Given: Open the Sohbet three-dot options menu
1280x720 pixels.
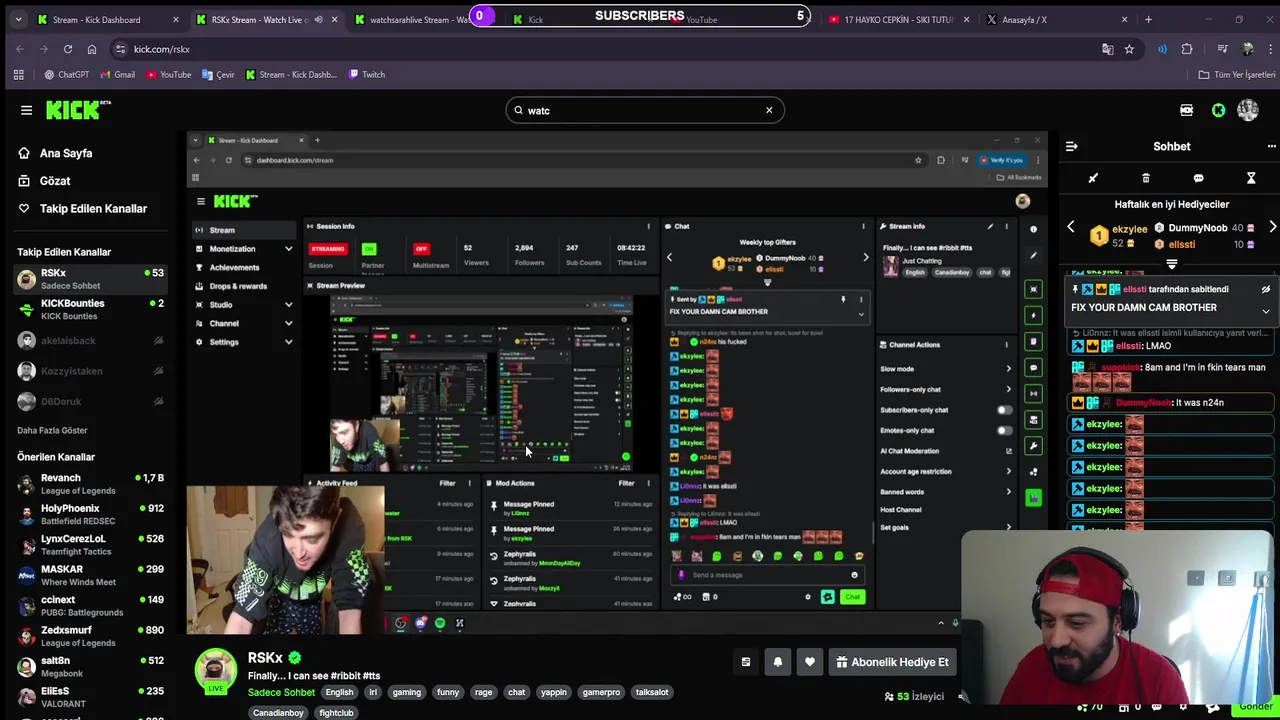Looking at the screenshot, I should pos(1271,146).
